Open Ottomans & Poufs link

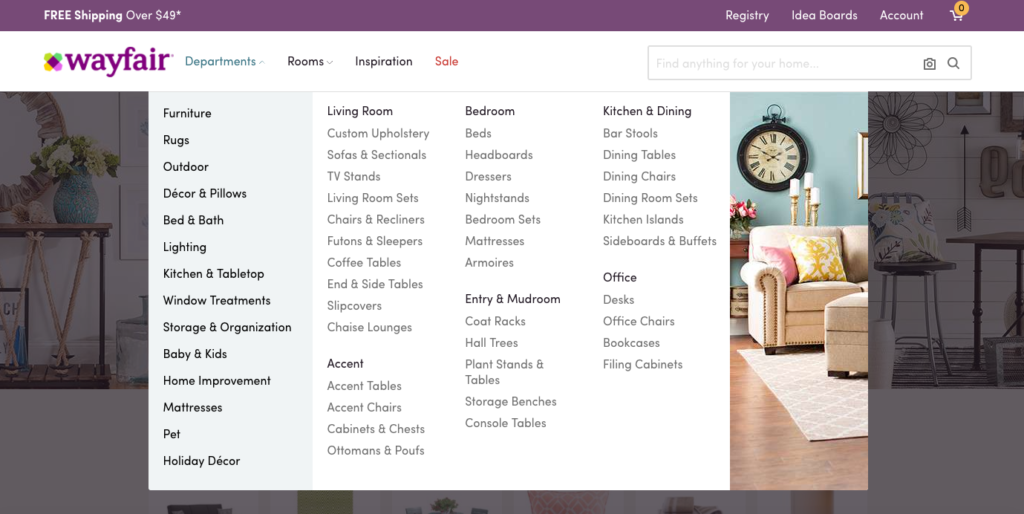point(376,451)
